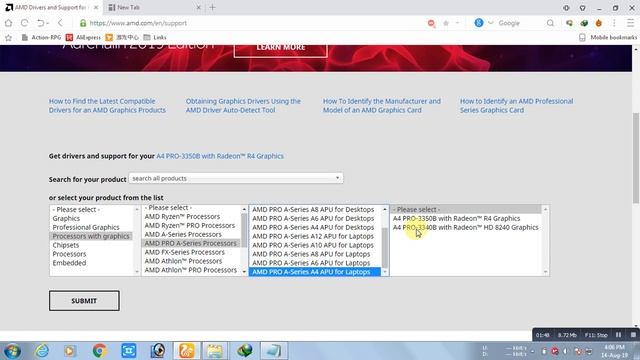Go to browser home page
Viewport: 640px width, 360px height.
point(8,23)
